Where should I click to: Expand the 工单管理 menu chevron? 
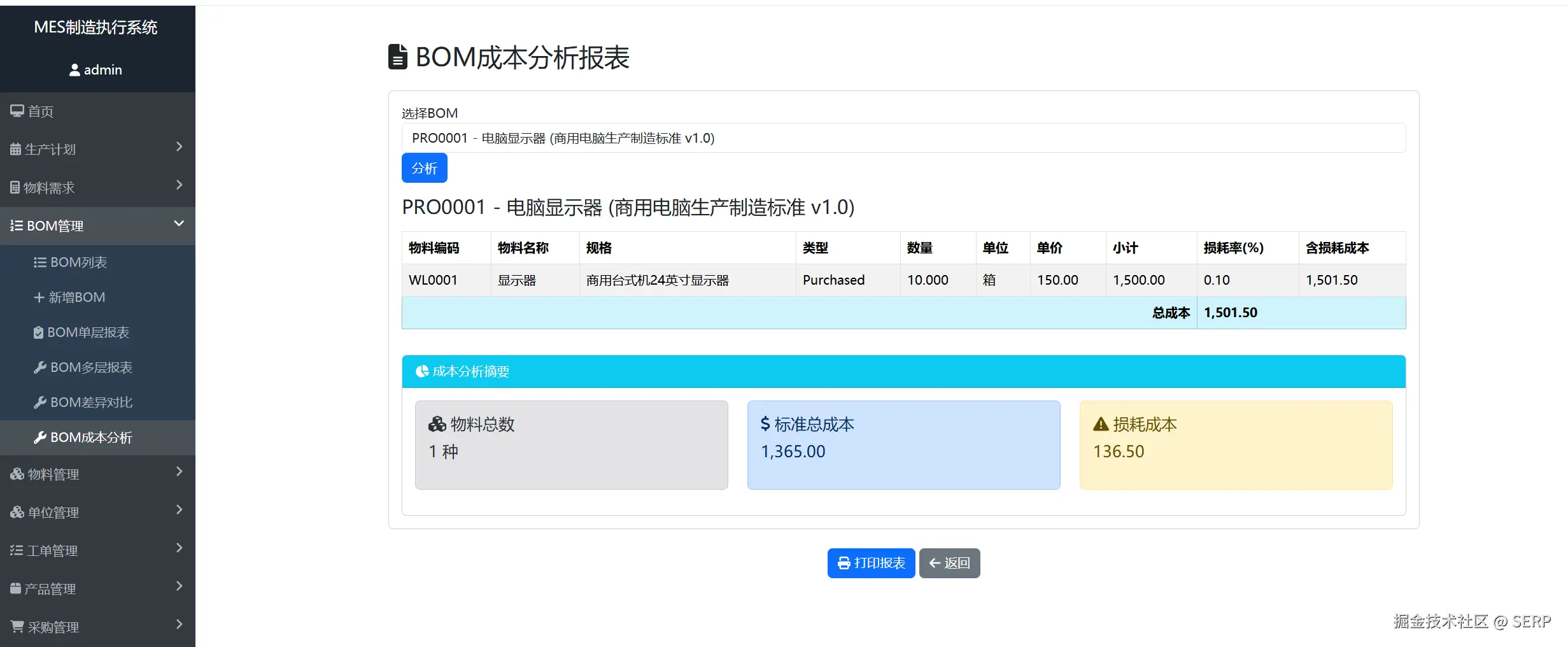pyautogui.click(x=179, y=548)
